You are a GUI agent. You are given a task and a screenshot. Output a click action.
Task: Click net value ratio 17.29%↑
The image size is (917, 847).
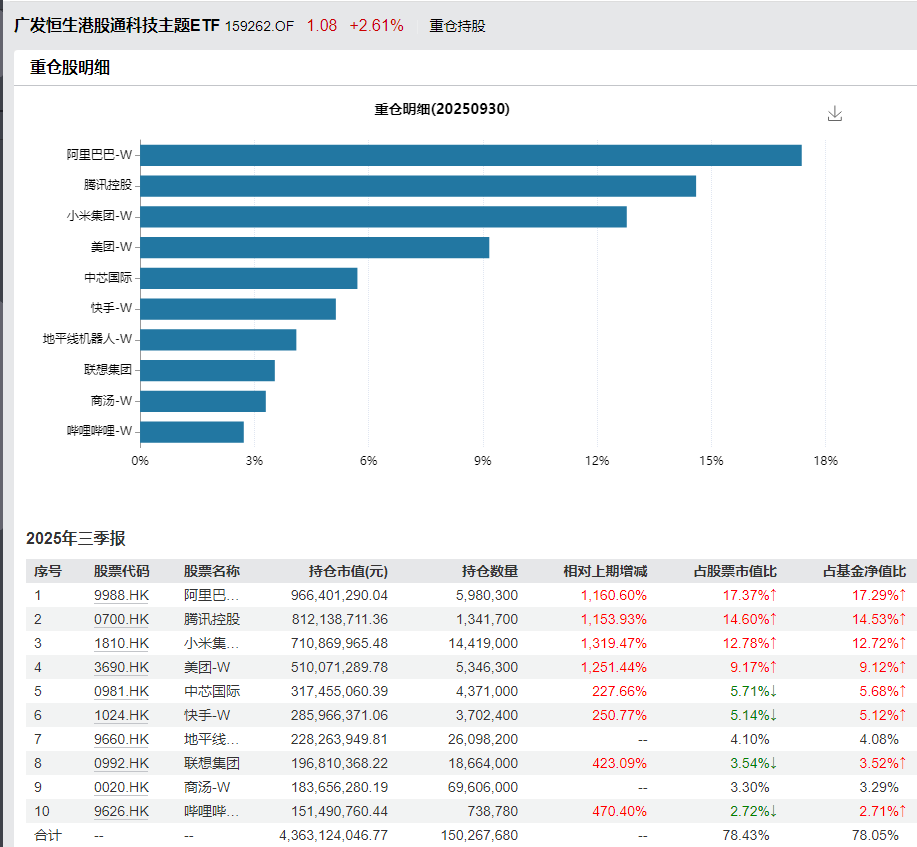click(879, 595)
